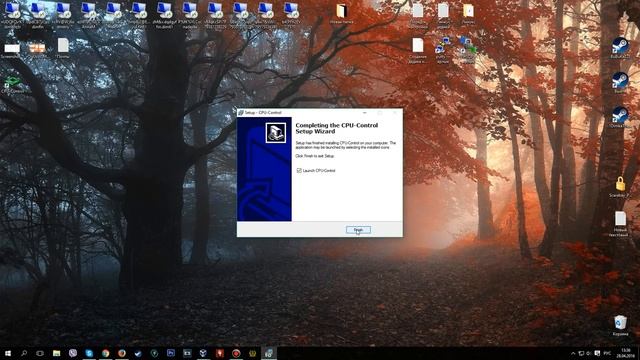Select the Recycle Bin desktop icon
The image size is (640, 360).
pyautogui.click(x=620, y=325)
